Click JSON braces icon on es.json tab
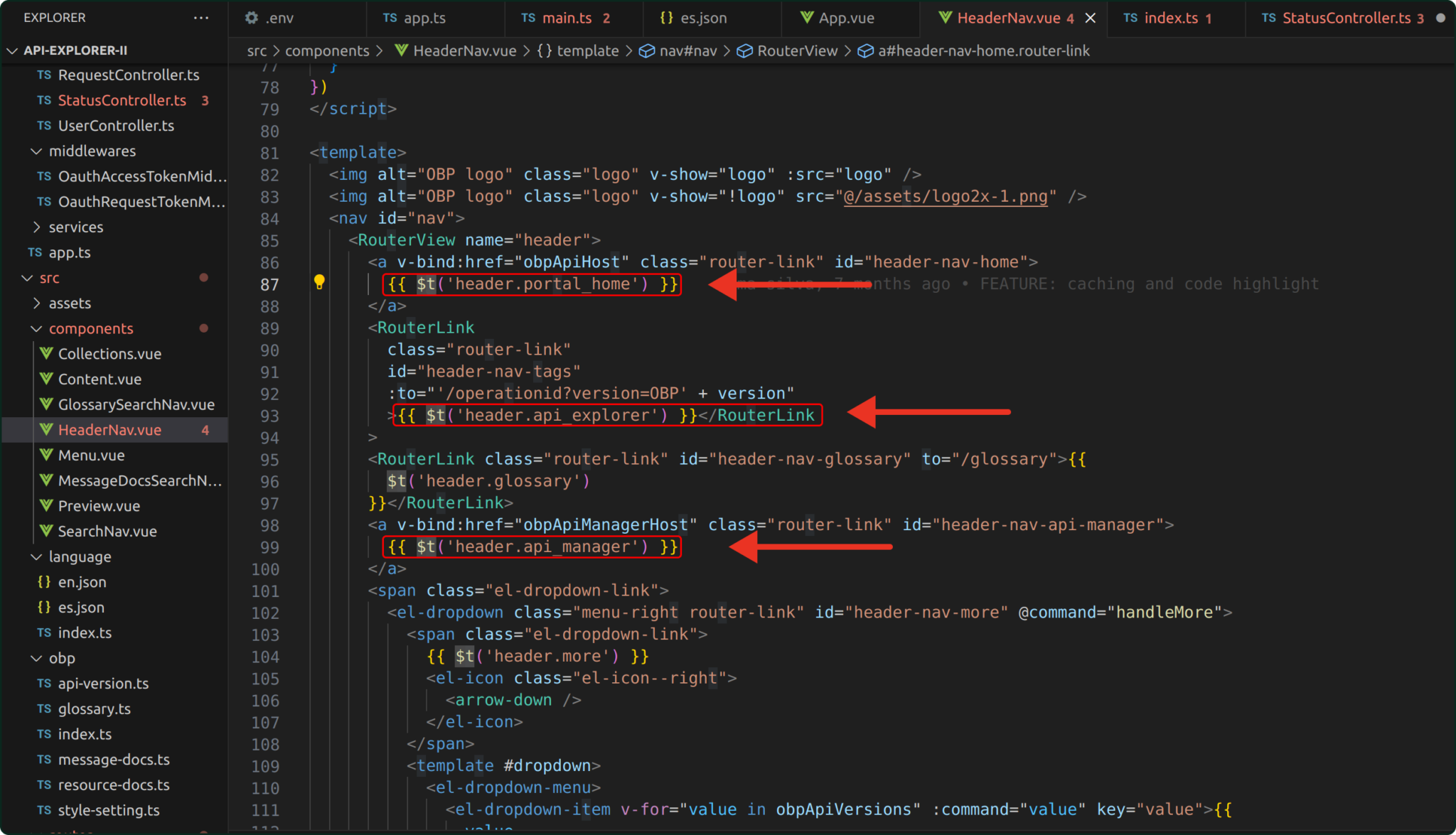 tap(666, 18)
